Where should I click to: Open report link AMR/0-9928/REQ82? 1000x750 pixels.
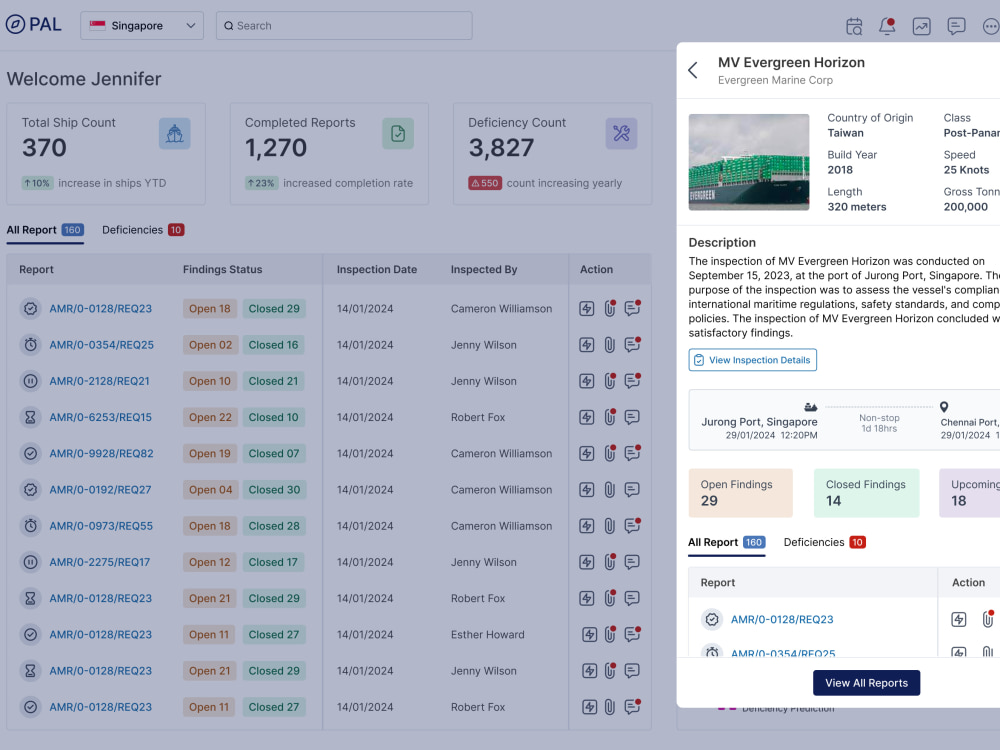click(101, 453)
